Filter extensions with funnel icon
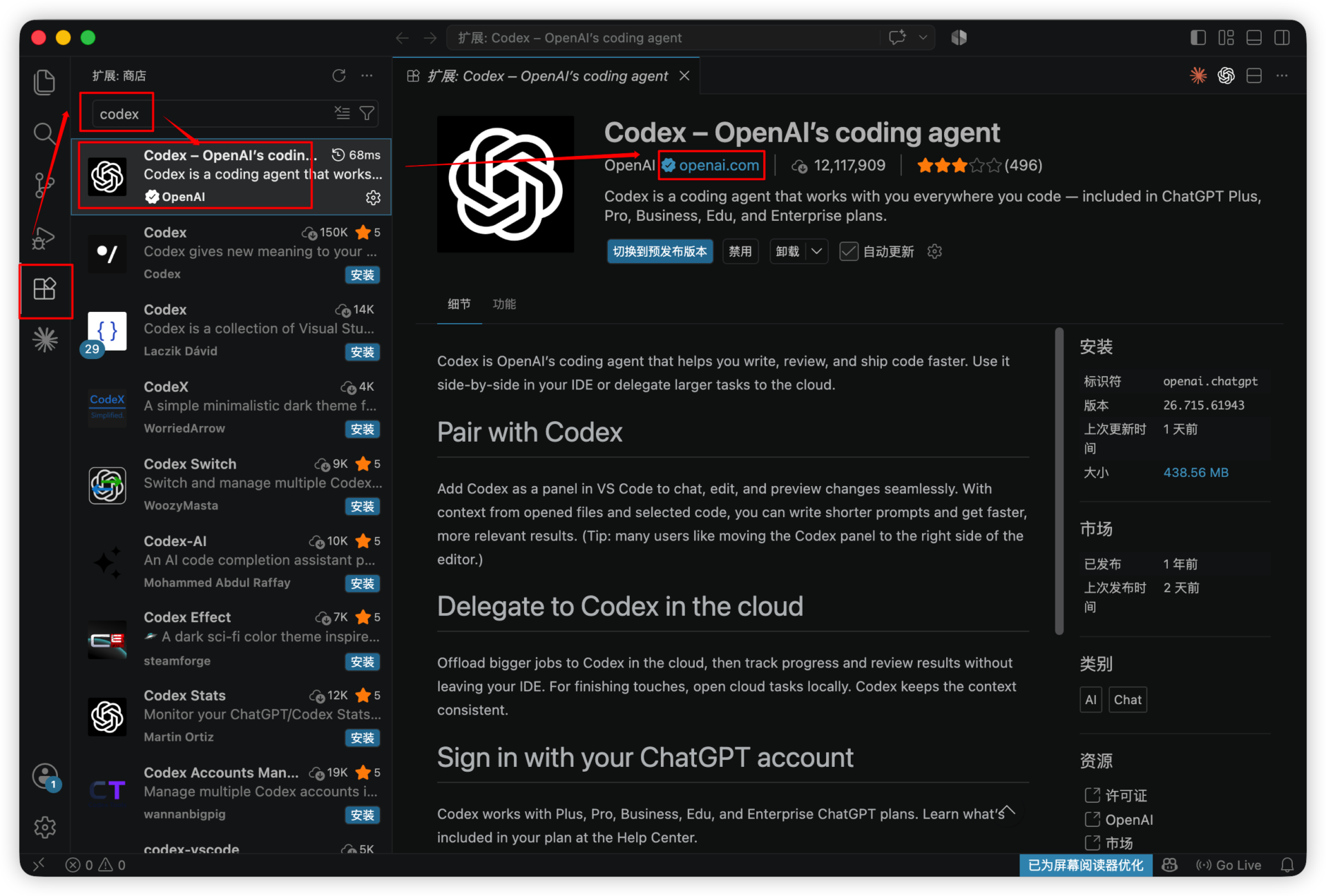 pyautogui.click(x=367, y=113)
